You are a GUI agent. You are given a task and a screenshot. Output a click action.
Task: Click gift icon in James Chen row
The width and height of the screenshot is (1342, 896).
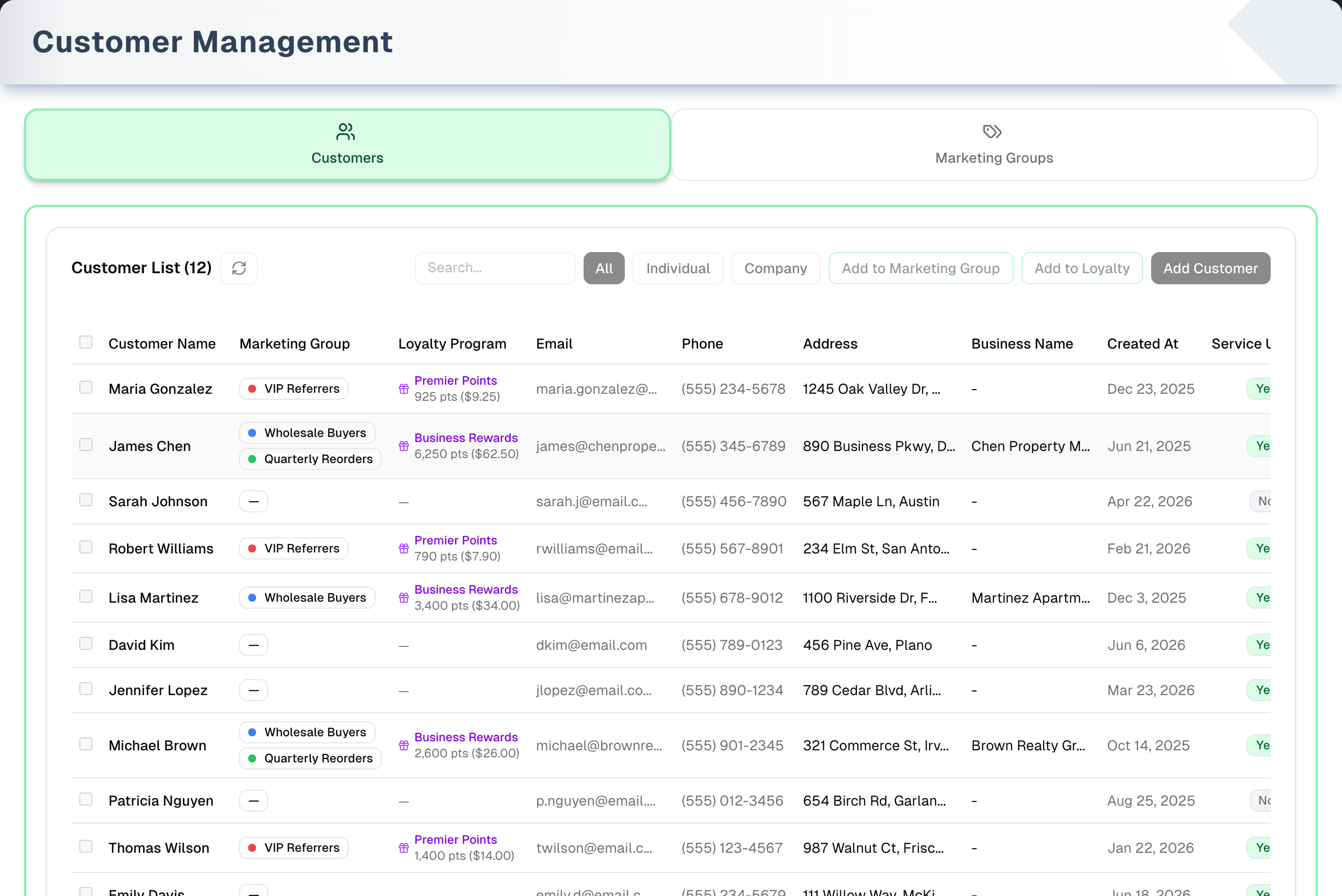coord(404,445)
